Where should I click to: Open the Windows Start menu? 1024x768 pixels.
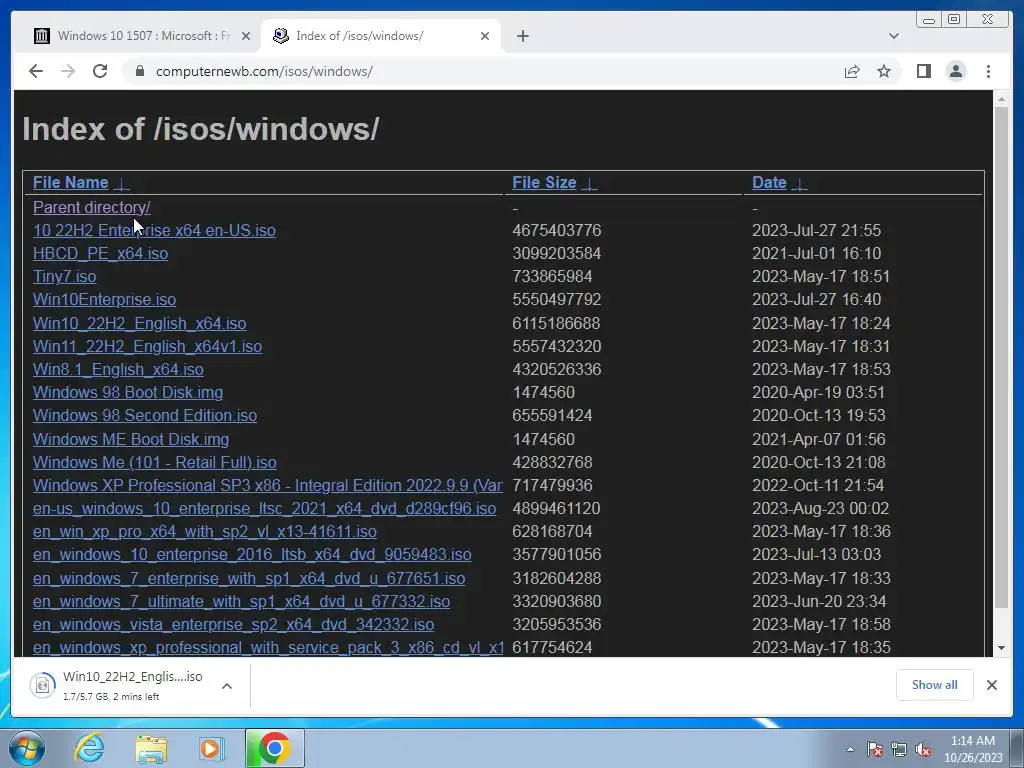coord(26,748)
